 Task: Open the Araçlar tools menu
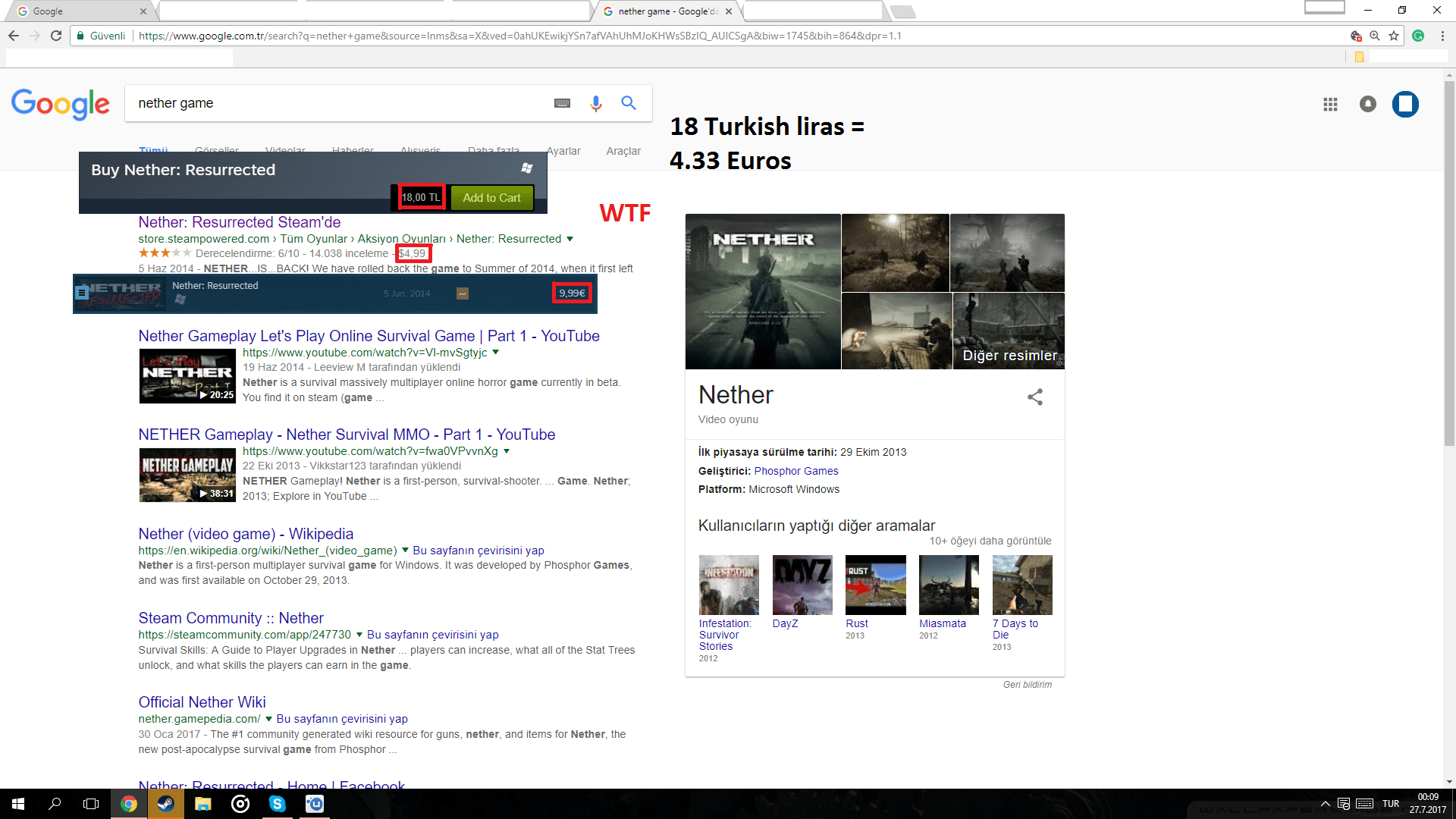[623, 151]
